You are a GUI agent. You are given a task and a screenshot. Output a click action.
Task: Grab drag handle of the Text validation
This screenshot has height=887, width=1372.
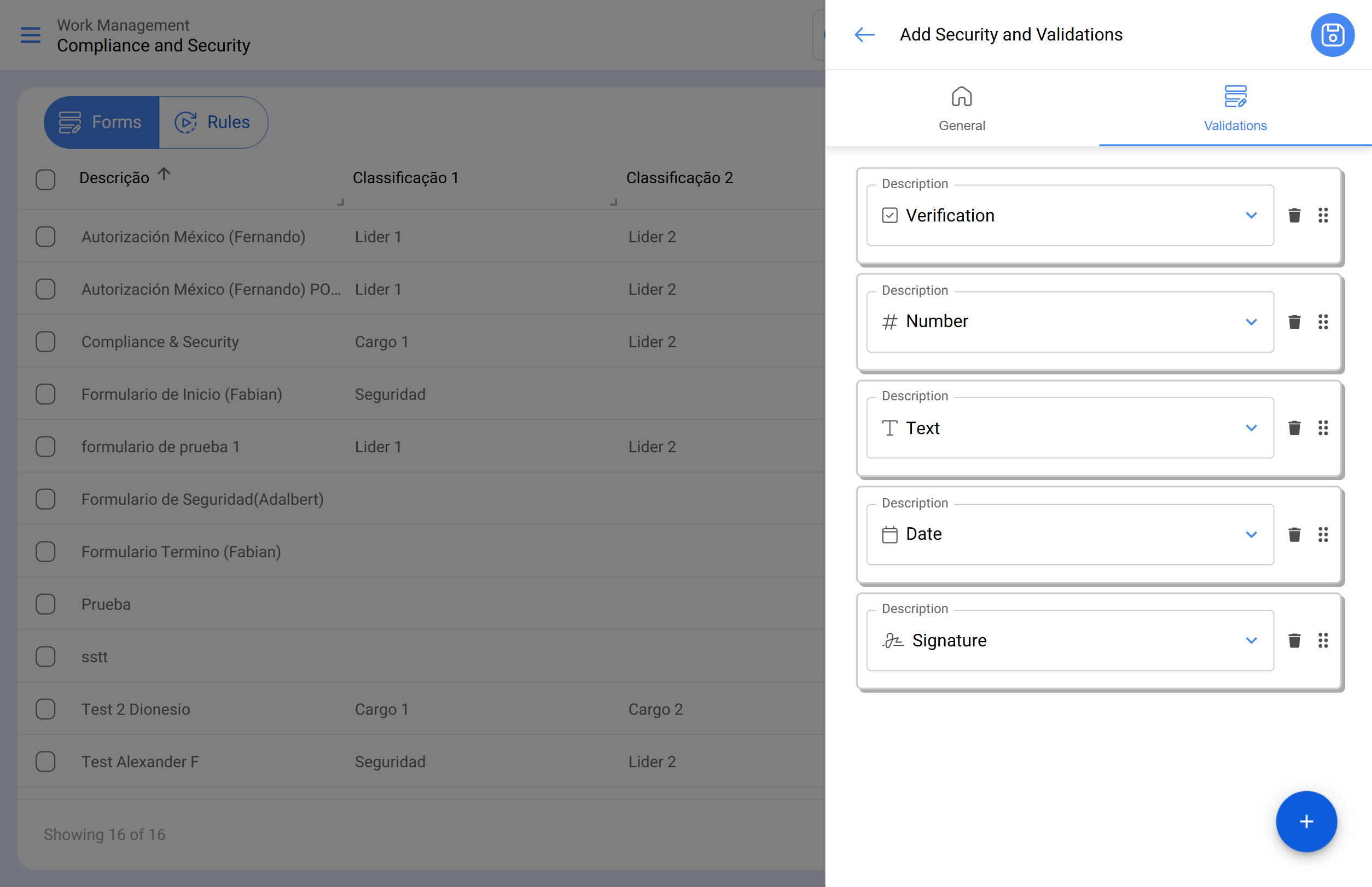pos(1323,428)
